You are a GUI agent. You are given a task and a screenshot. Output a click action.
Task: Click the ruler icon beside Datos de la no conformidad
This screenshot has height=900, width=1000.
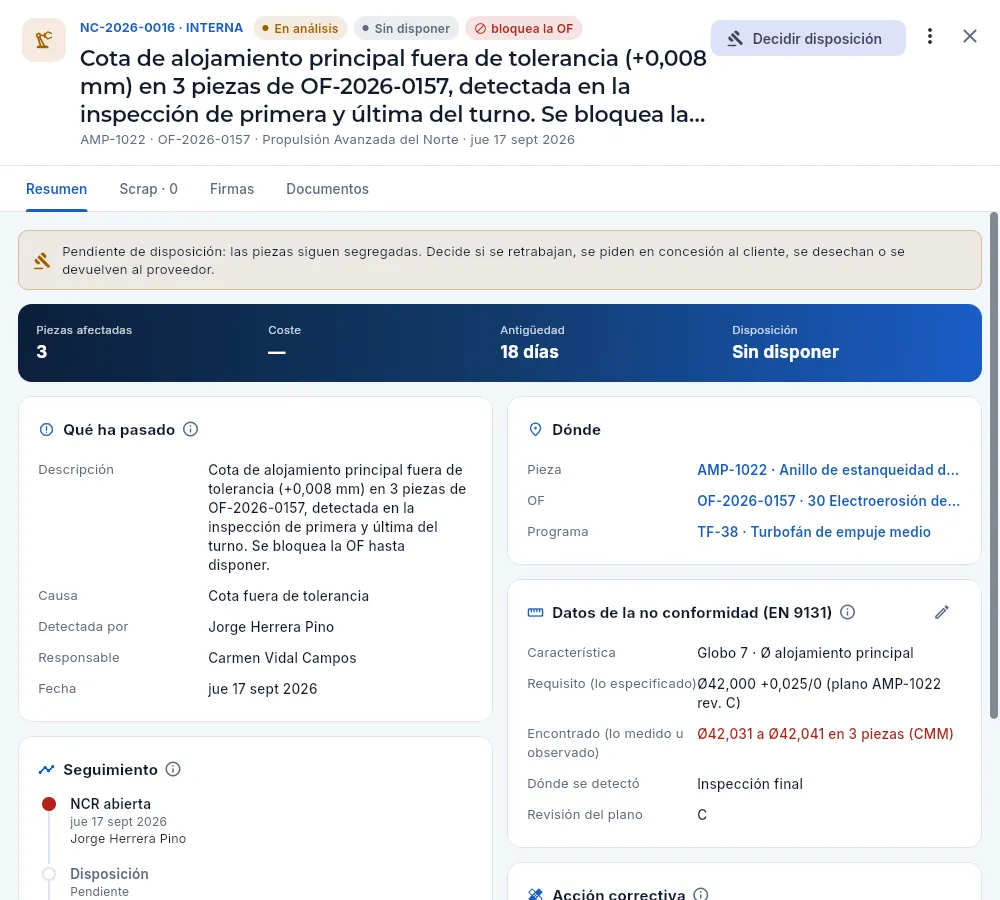click(x=536, y=613)
